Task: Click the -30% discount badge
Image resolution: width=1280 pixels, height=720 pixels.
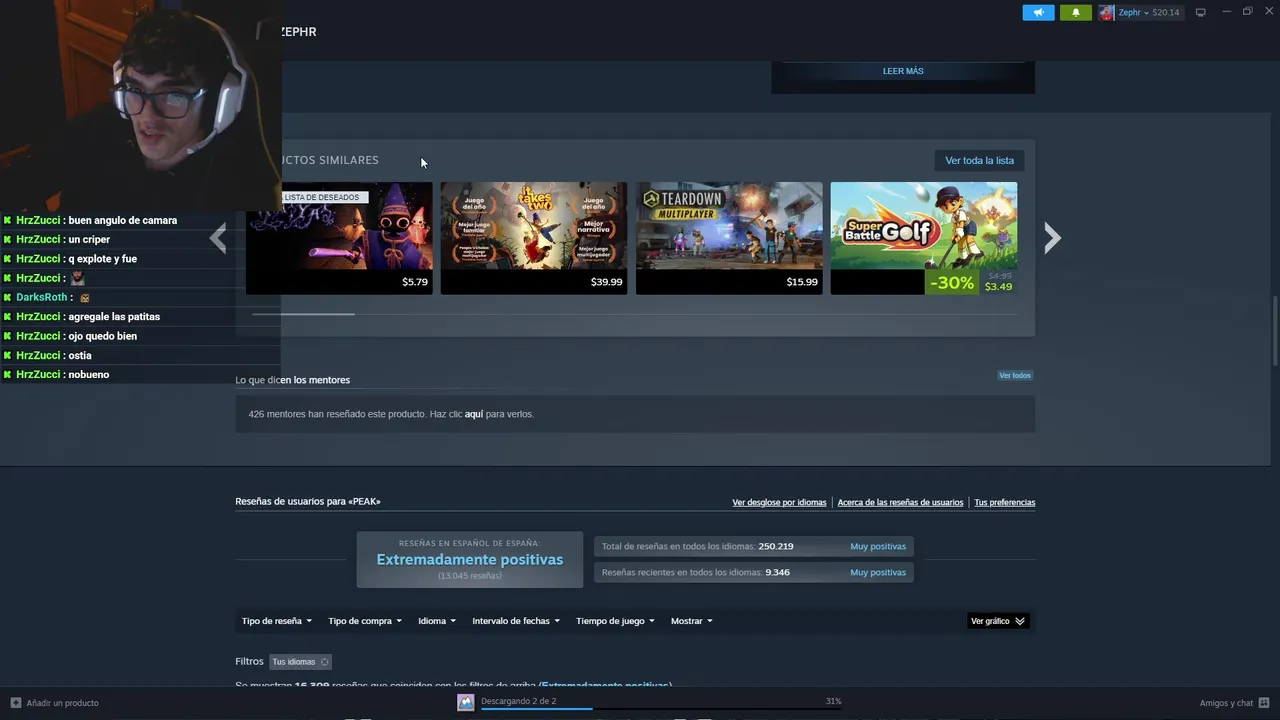Action: click(952, 283)
